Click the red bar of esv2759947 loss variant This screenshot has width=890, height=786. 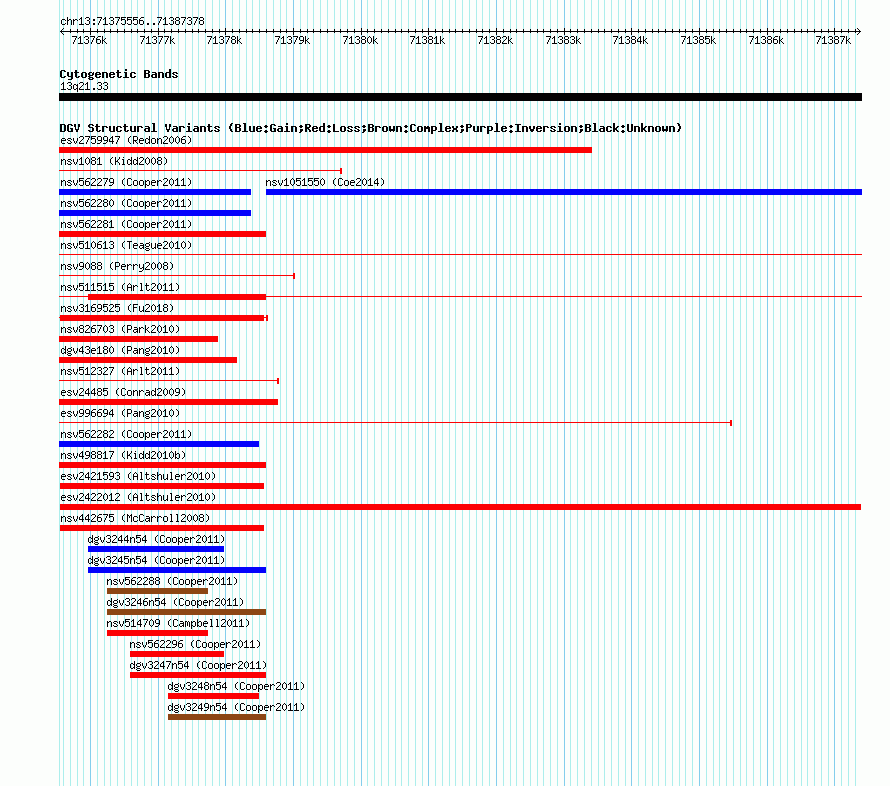326,150
